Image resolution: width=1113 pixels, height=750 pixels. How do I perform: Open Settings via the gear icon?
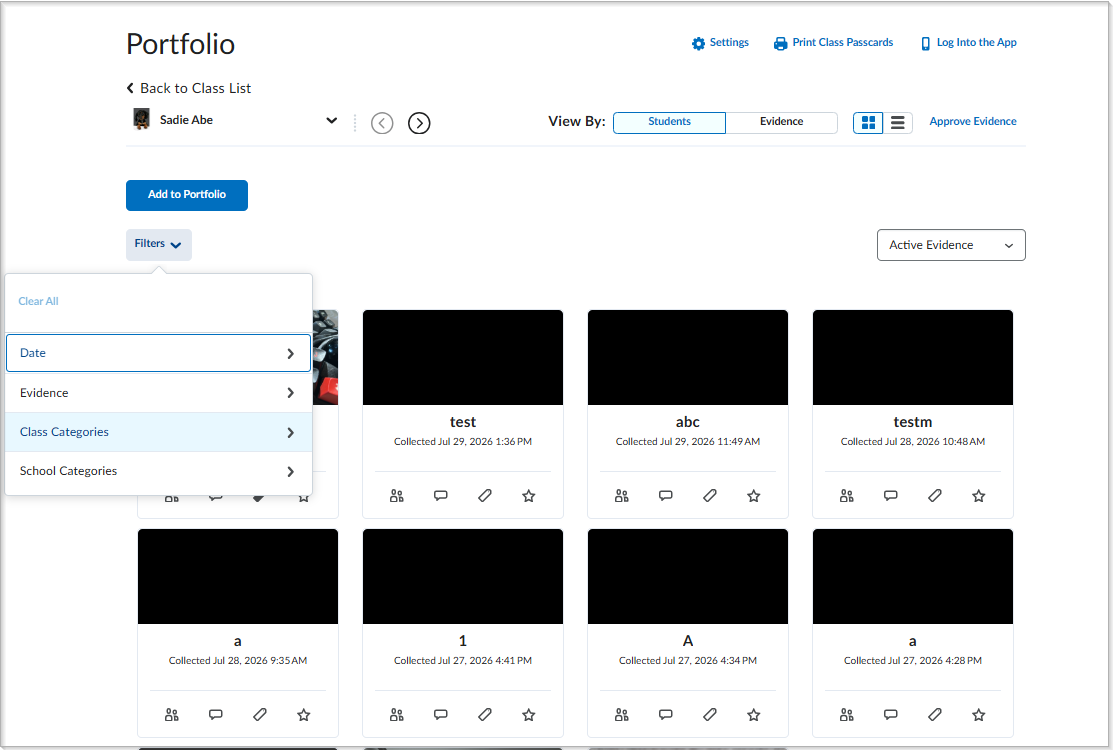point(698,43)
